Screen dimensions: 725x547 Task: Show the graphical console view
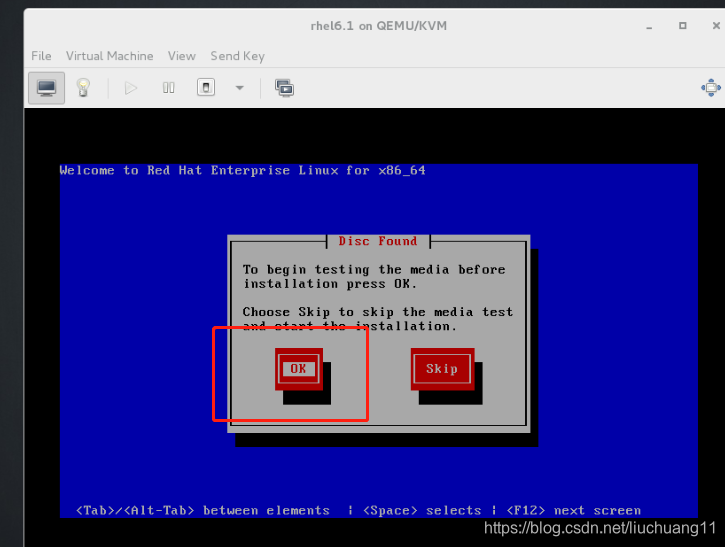pos(46,88)
